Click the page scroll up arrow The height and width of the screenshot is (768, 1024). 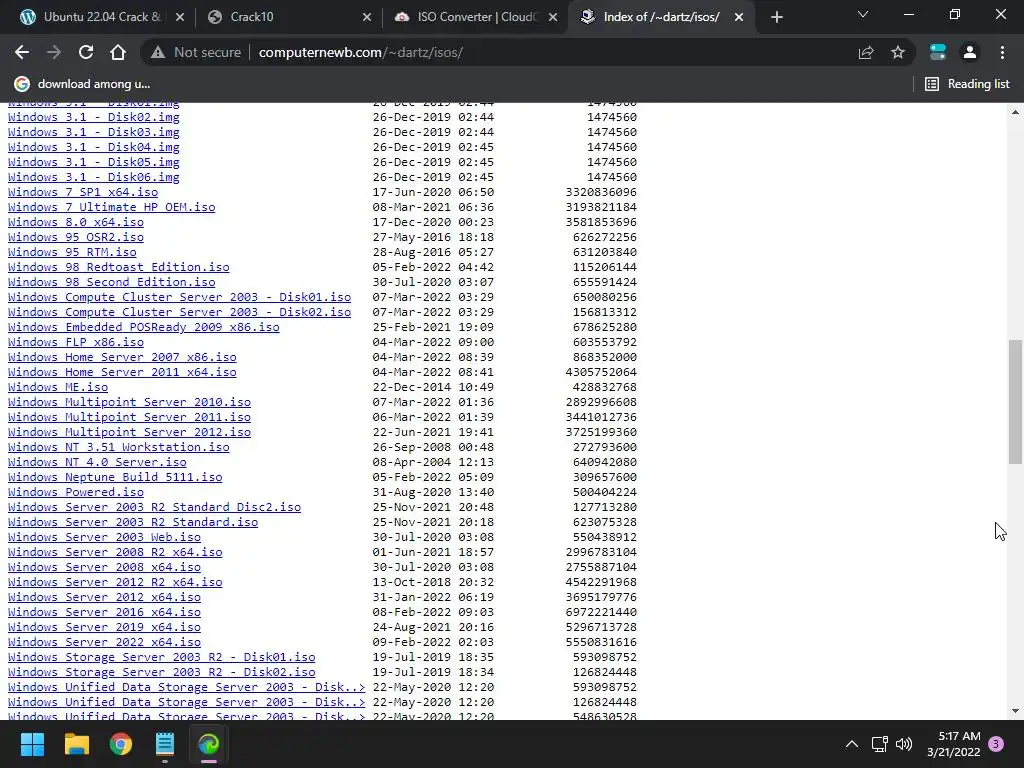click(x=1015, y=112)
